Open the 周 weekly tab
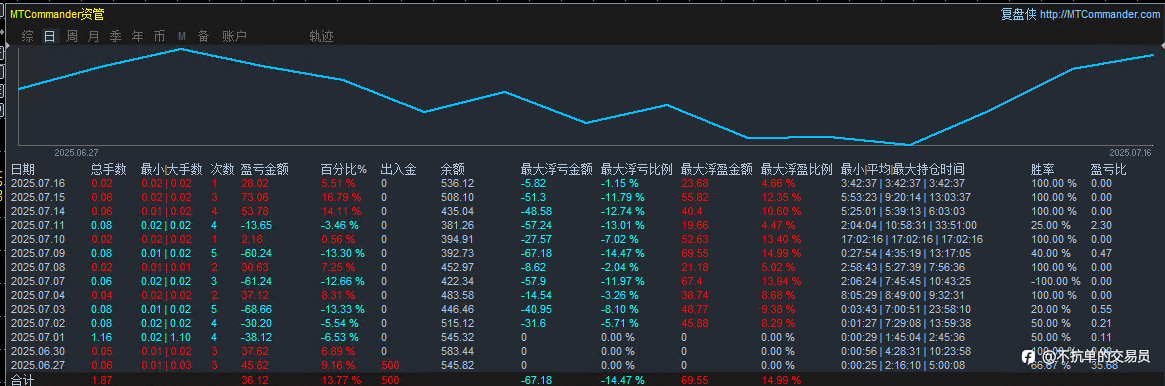 pos(71,36)
